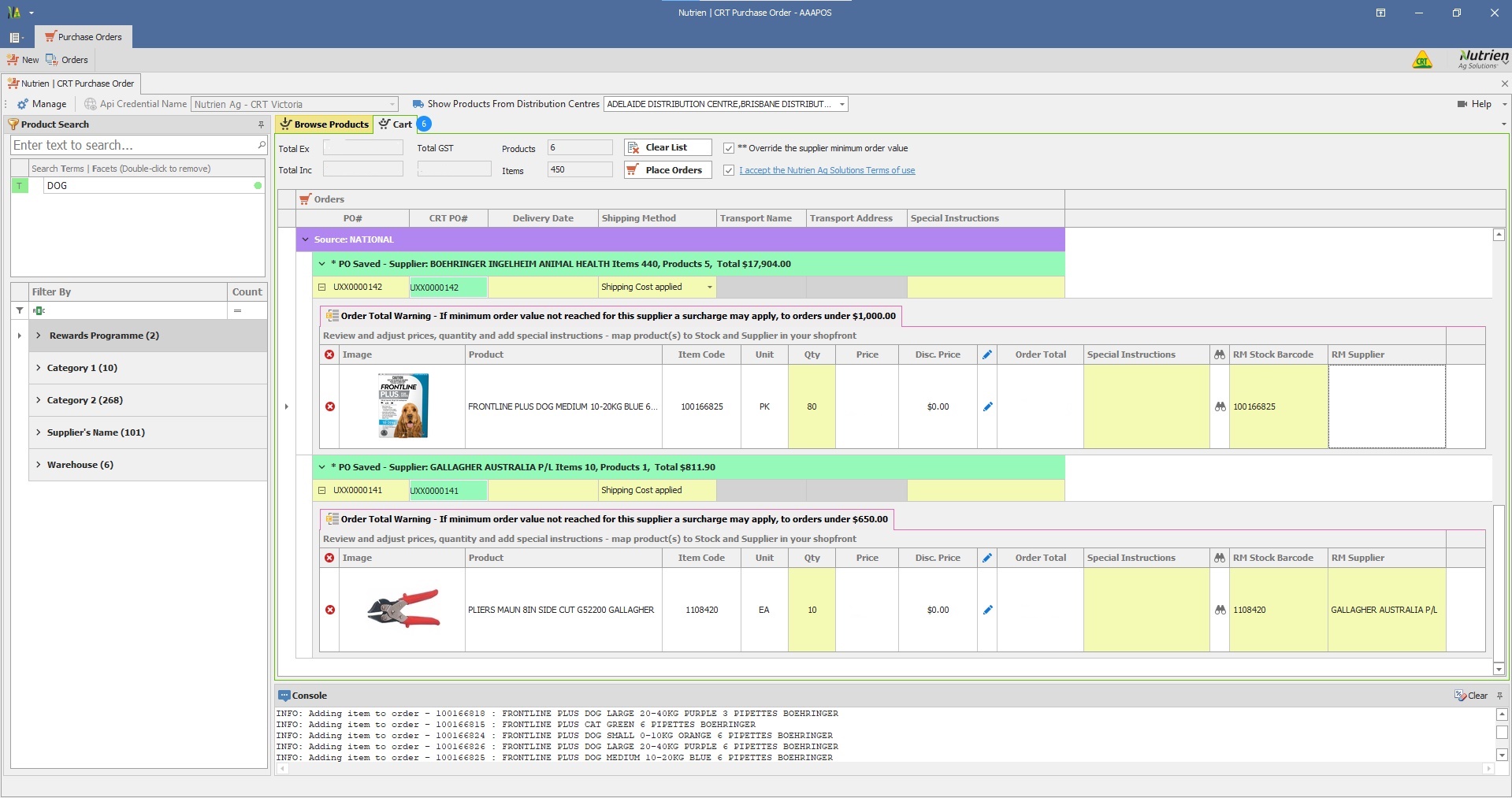Click the red remove-all header icon in GALLAGHER table
This screenshot has height=798, width=1512.
click(329, 558)
